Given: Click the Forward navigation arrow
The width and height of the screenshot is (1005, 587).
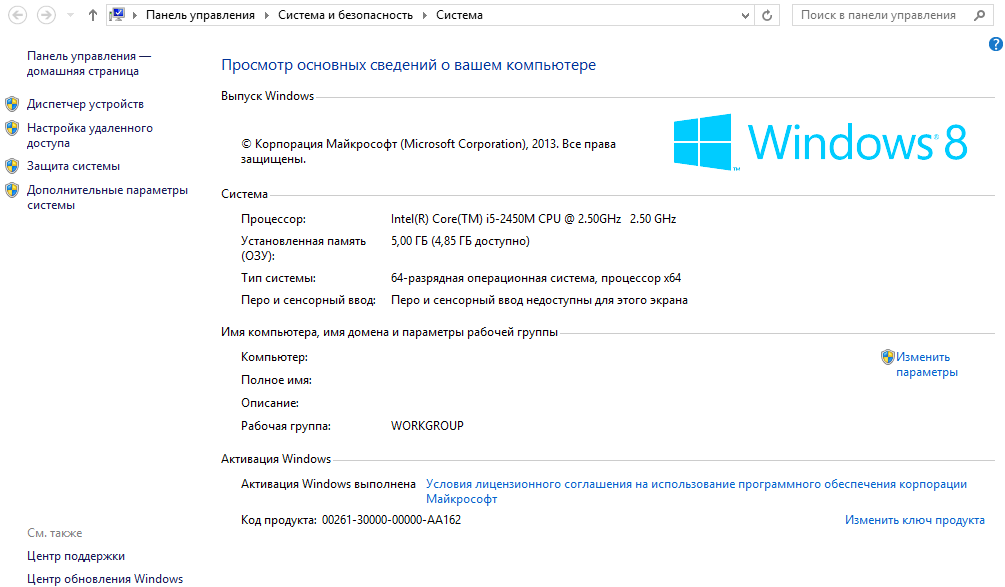Looking at the screenshot, I should click(x=46, y=15).
